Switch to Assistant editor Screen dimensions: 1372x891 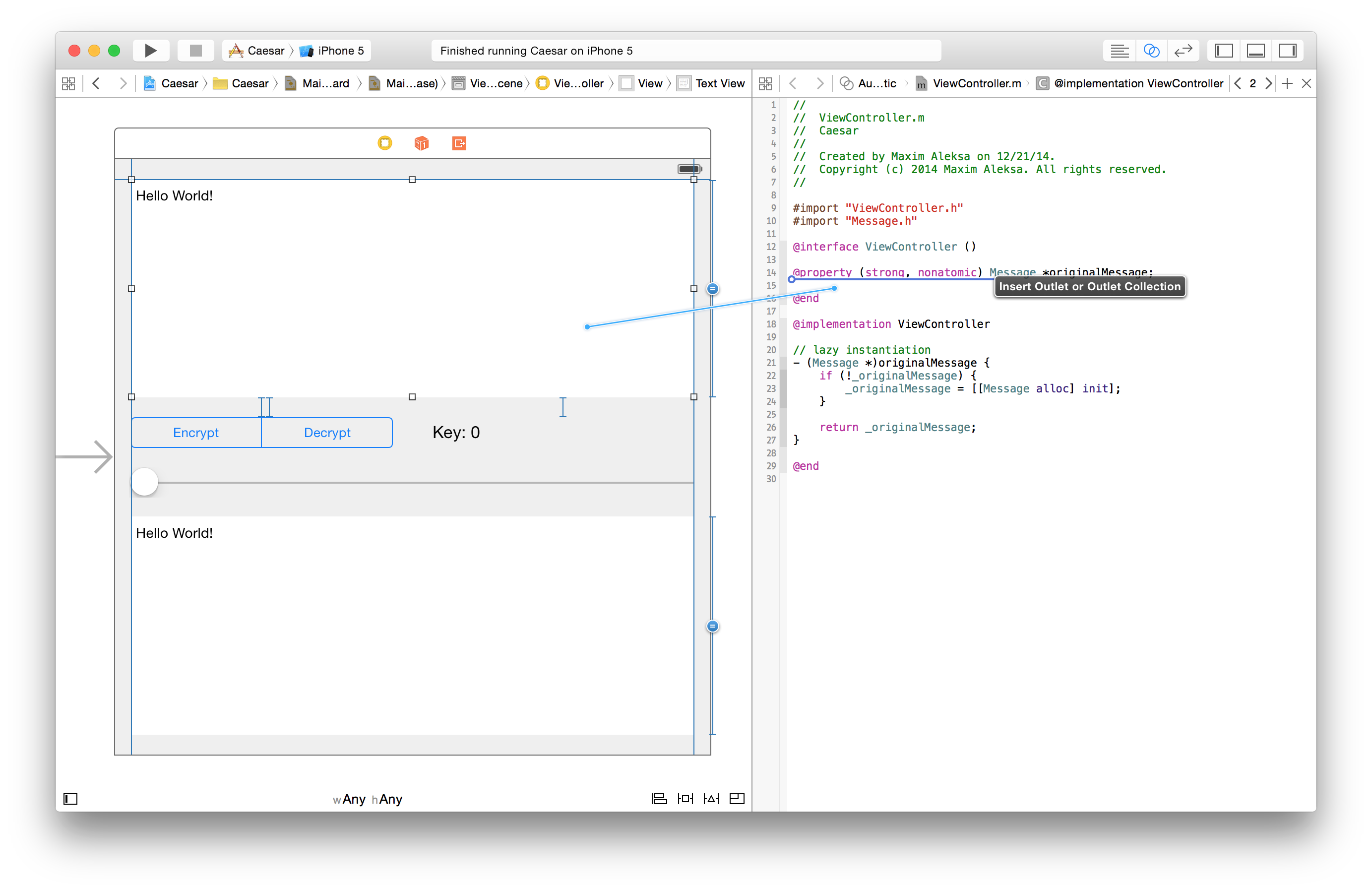point(1151,51)
